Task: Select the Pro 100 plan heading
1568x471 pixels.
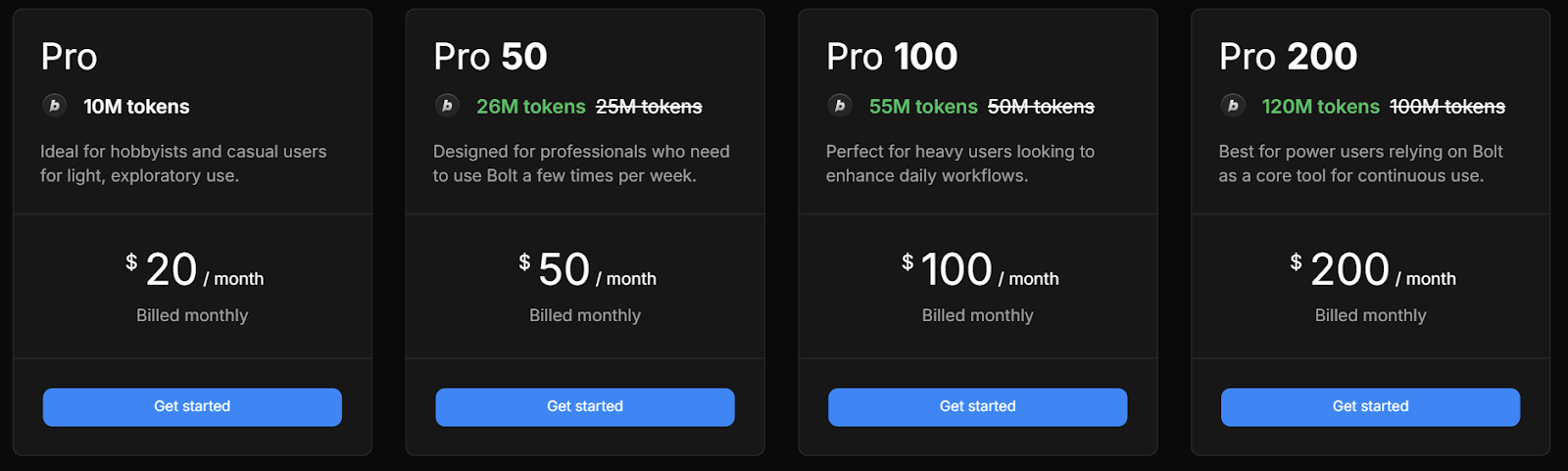Action: click(x=892, y=57)
